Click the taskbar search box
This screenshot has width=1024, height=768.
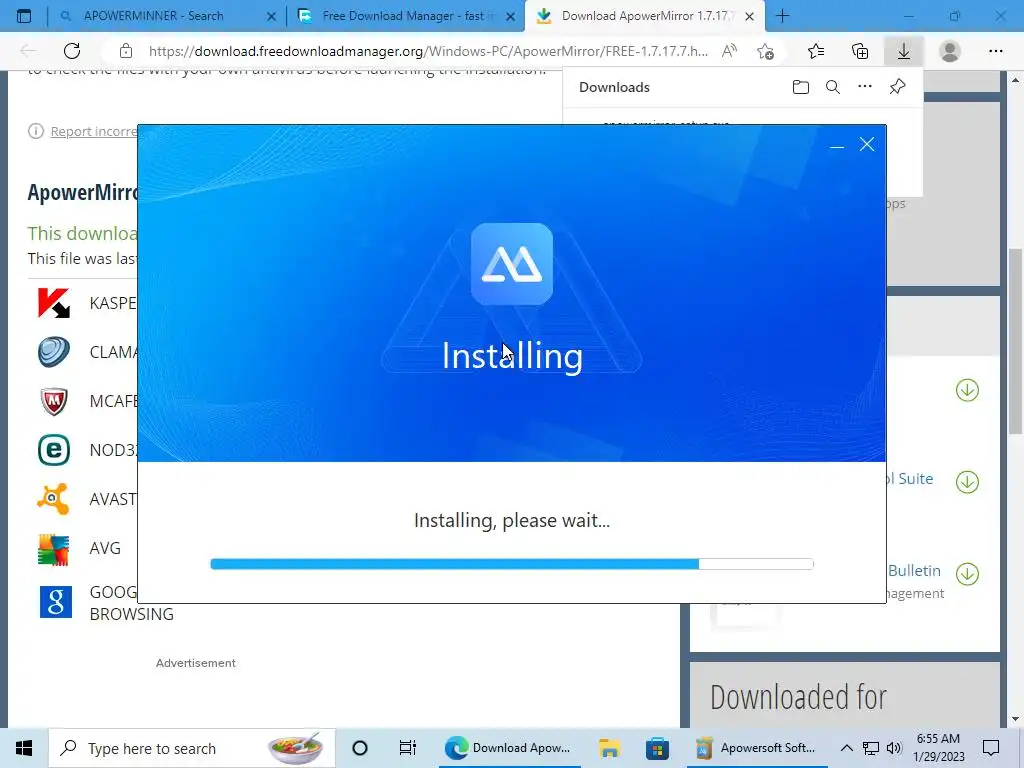[x=192, y=748]
